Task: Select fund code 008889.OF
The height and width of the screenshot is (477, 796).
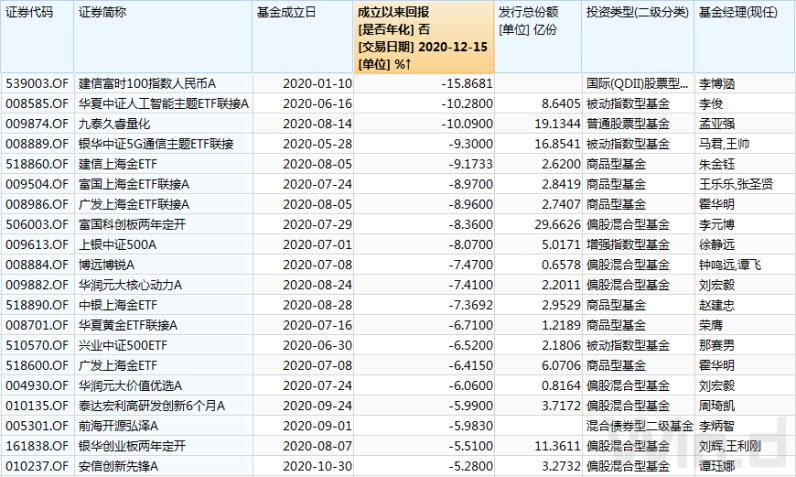Action: 37,144
